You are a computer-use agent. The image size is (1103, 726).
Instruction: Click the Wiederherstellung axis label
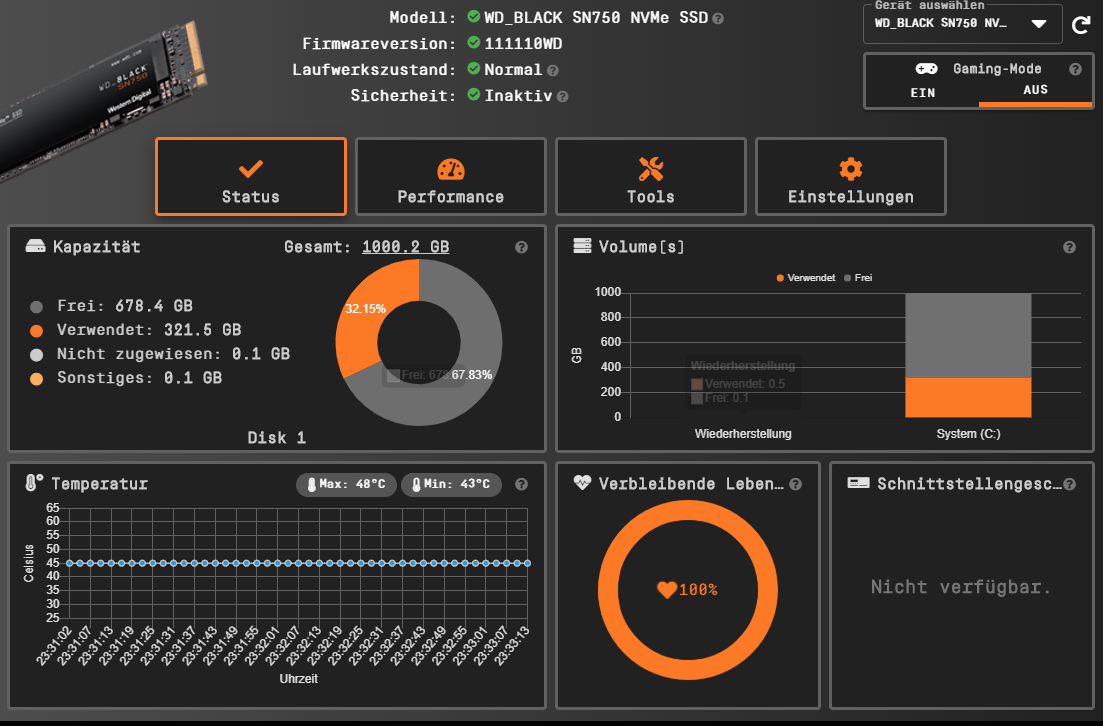[743, 434]
